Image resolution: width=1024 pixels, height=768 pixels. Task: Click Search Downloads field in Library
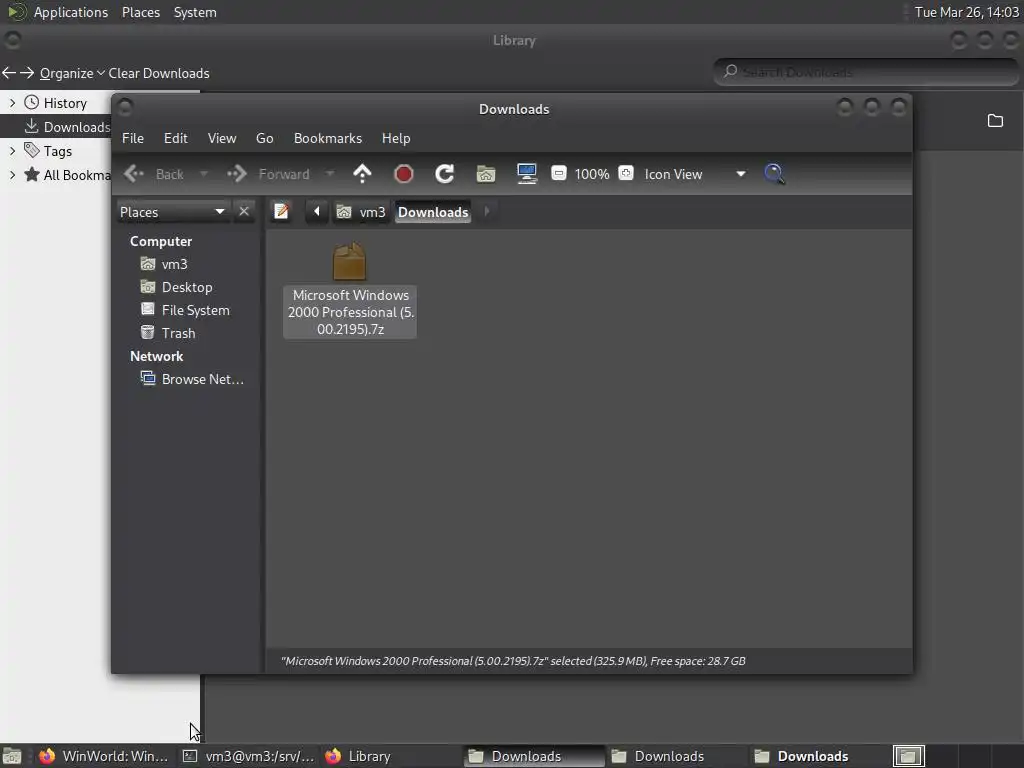pos(865,72)
